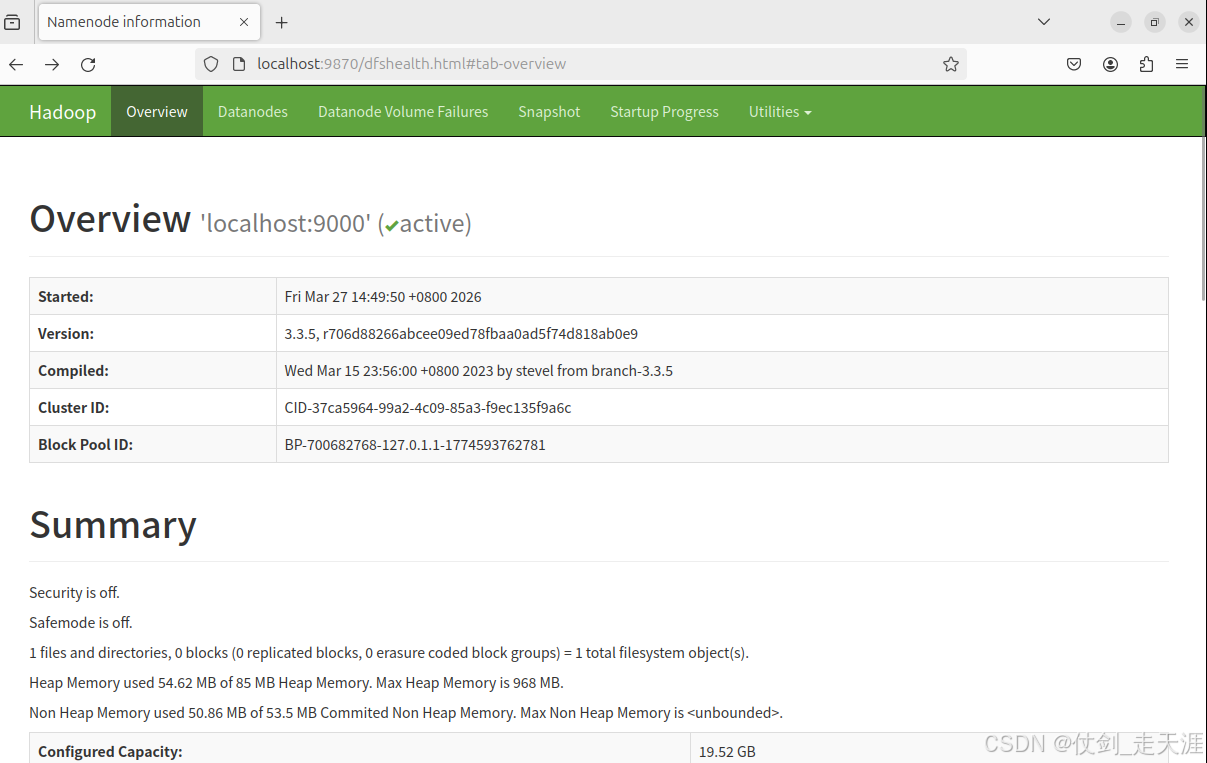Click the browser back arrow

[16, 64]
